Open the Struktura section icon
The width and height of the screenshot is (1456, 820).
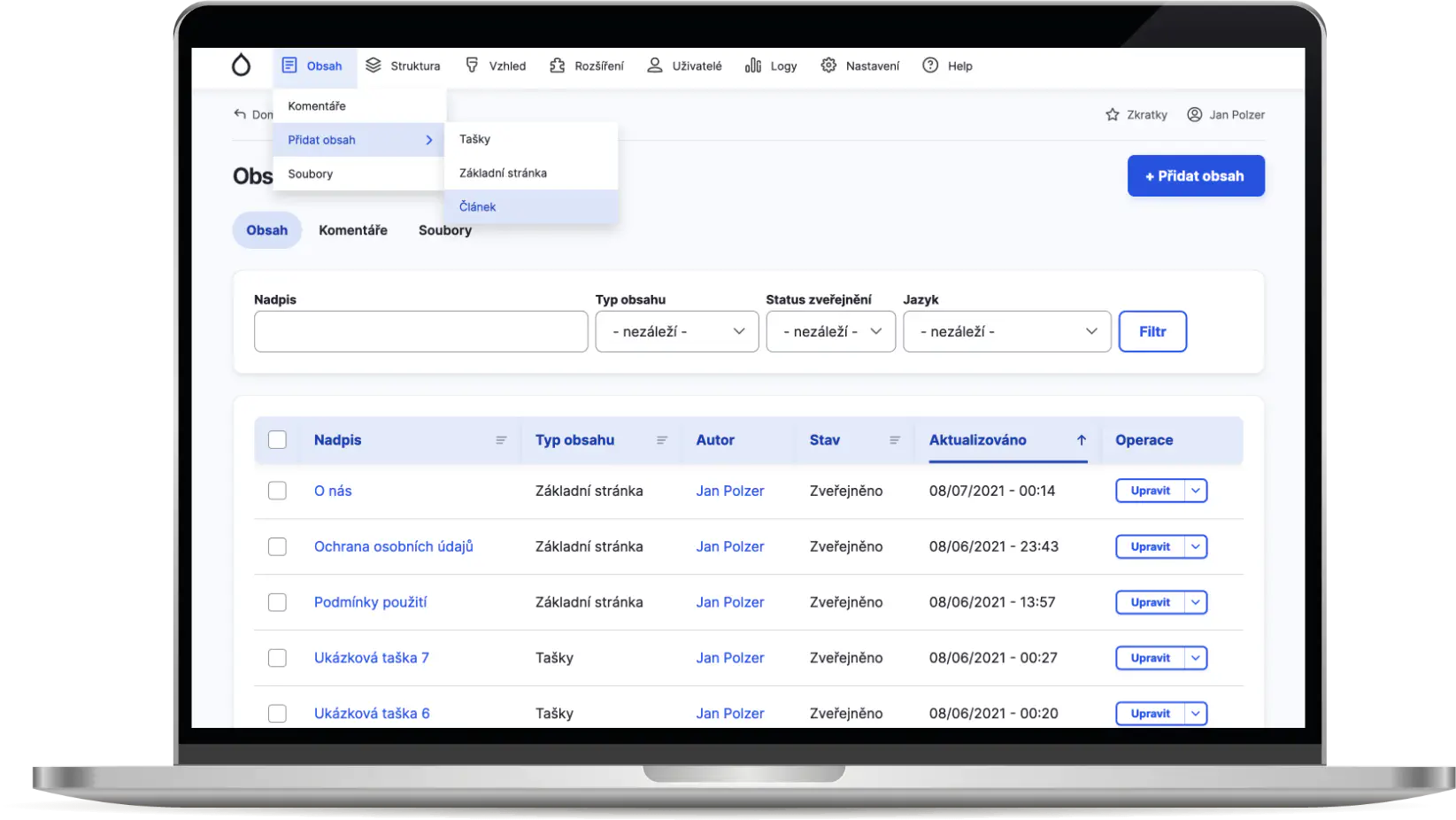pos(374,65)
